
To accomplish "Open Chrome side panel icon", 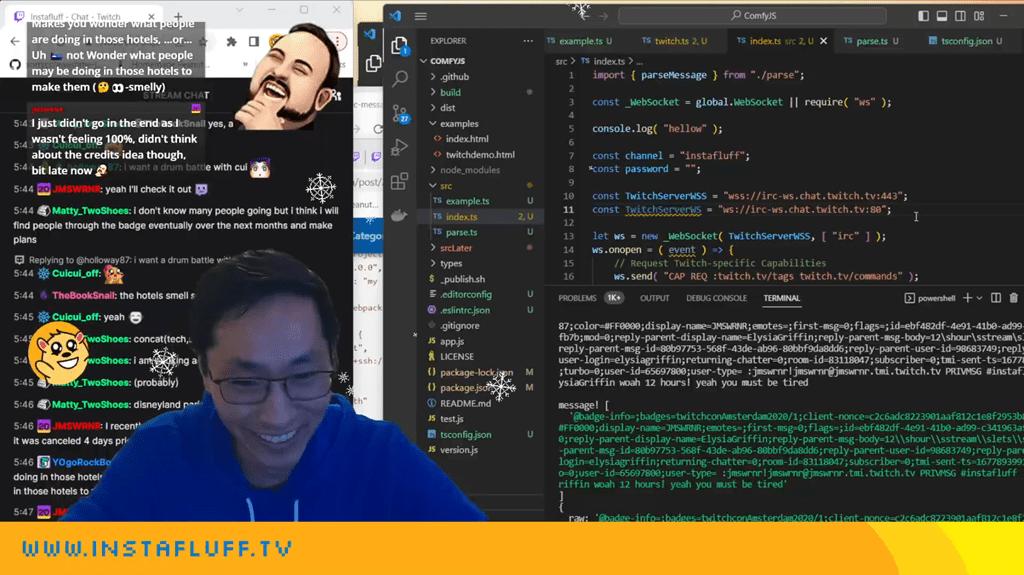I will pos(254,42).
